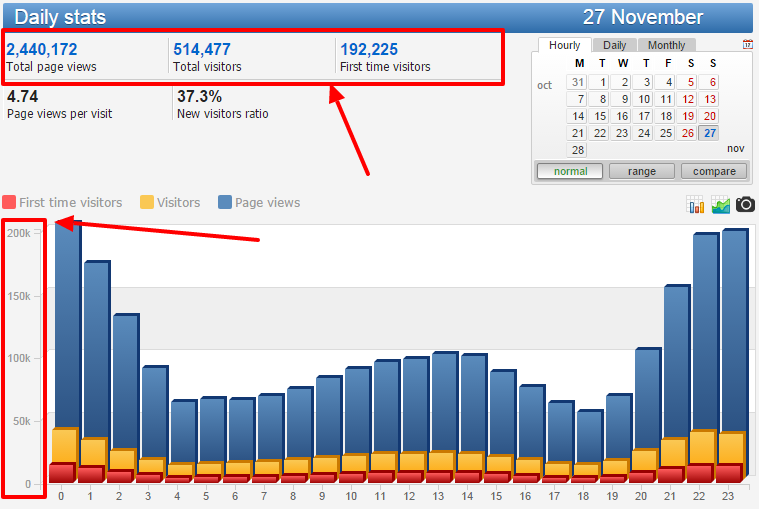Image resolution: width=759 pixels, height=509 pixels.
Task: Pick day 15 in calendar
Action: tap(599, 116)
